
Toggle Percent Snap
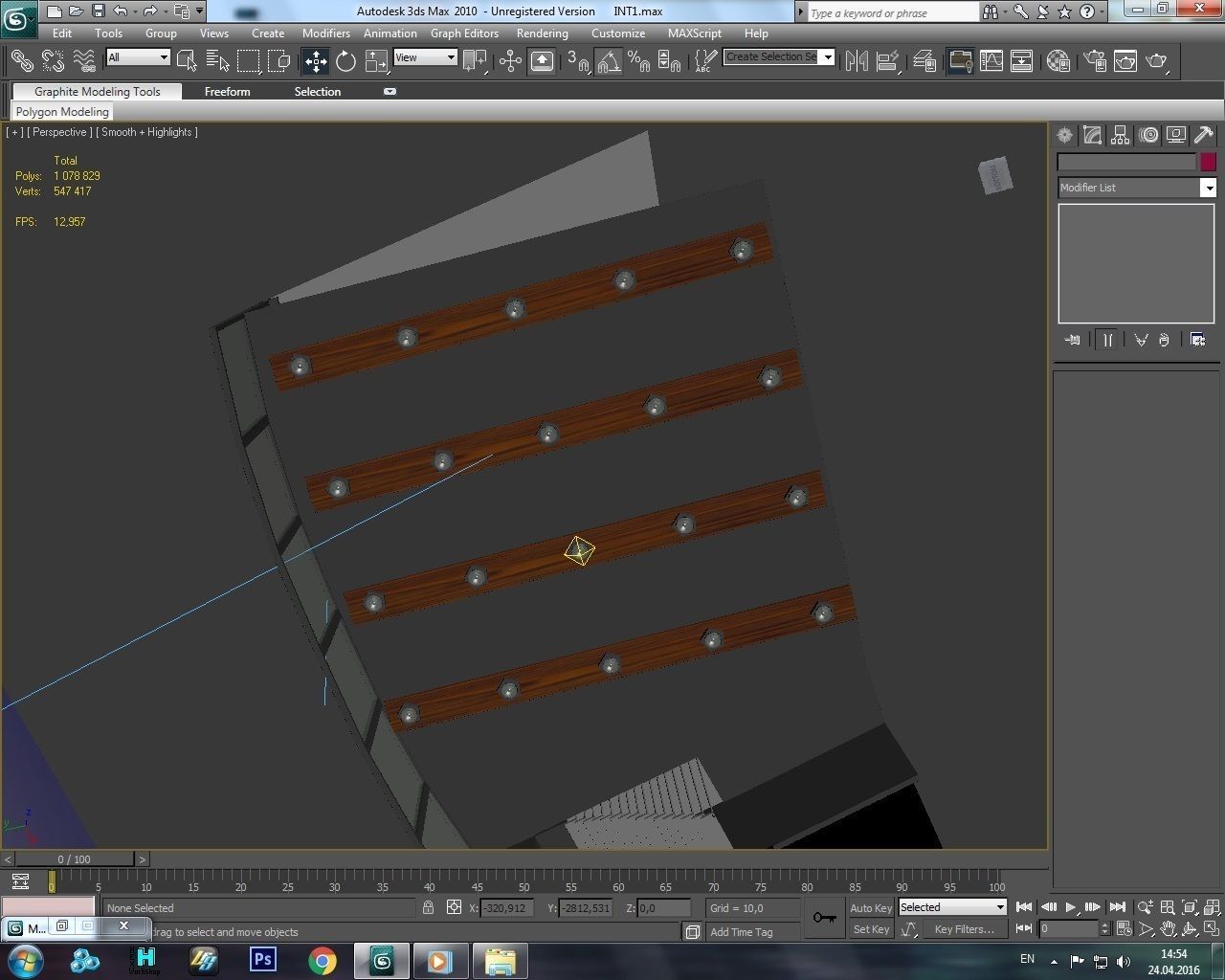[639, 61]
